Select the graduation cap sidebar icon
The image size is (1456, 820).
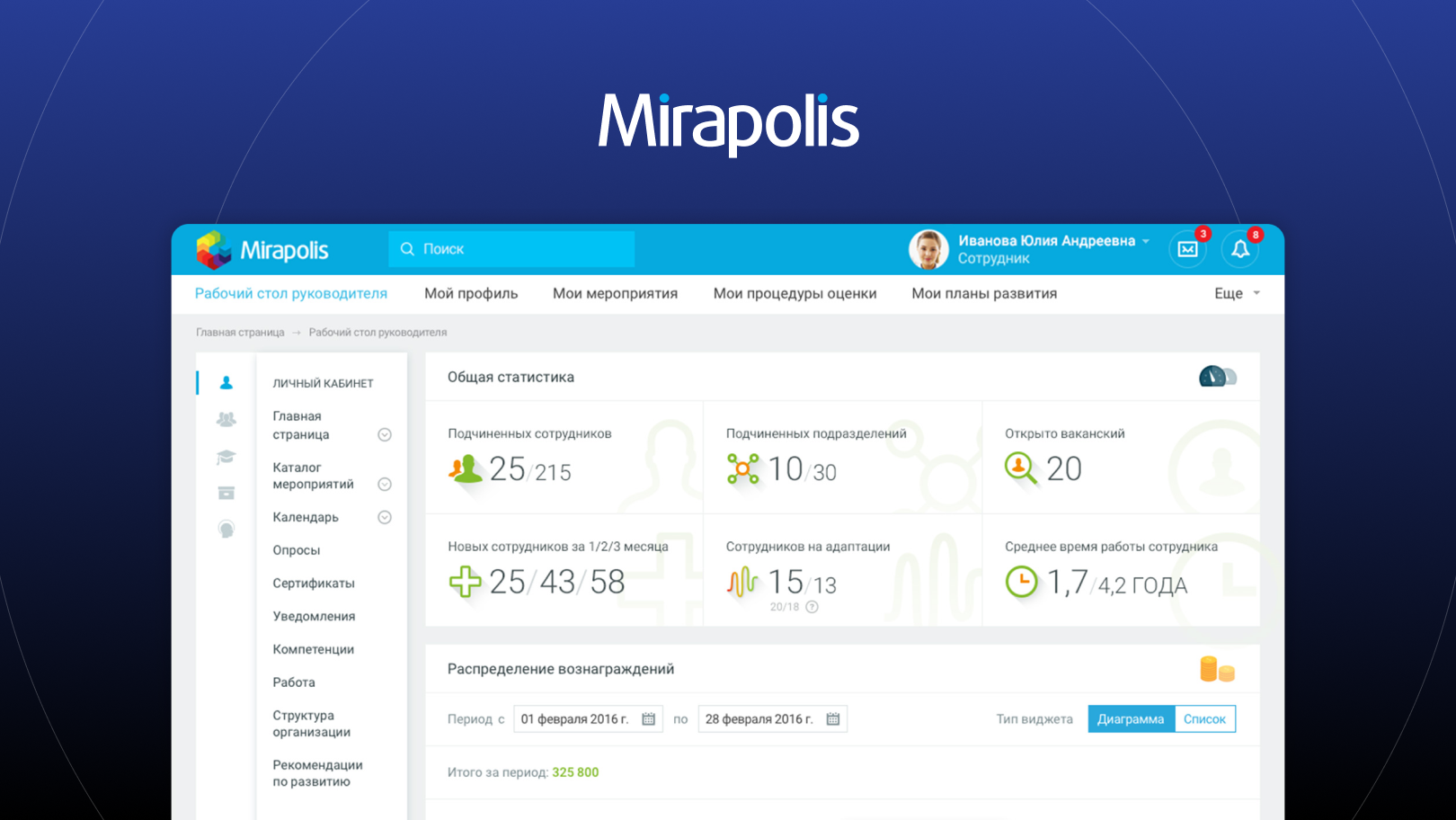point(226,457)
